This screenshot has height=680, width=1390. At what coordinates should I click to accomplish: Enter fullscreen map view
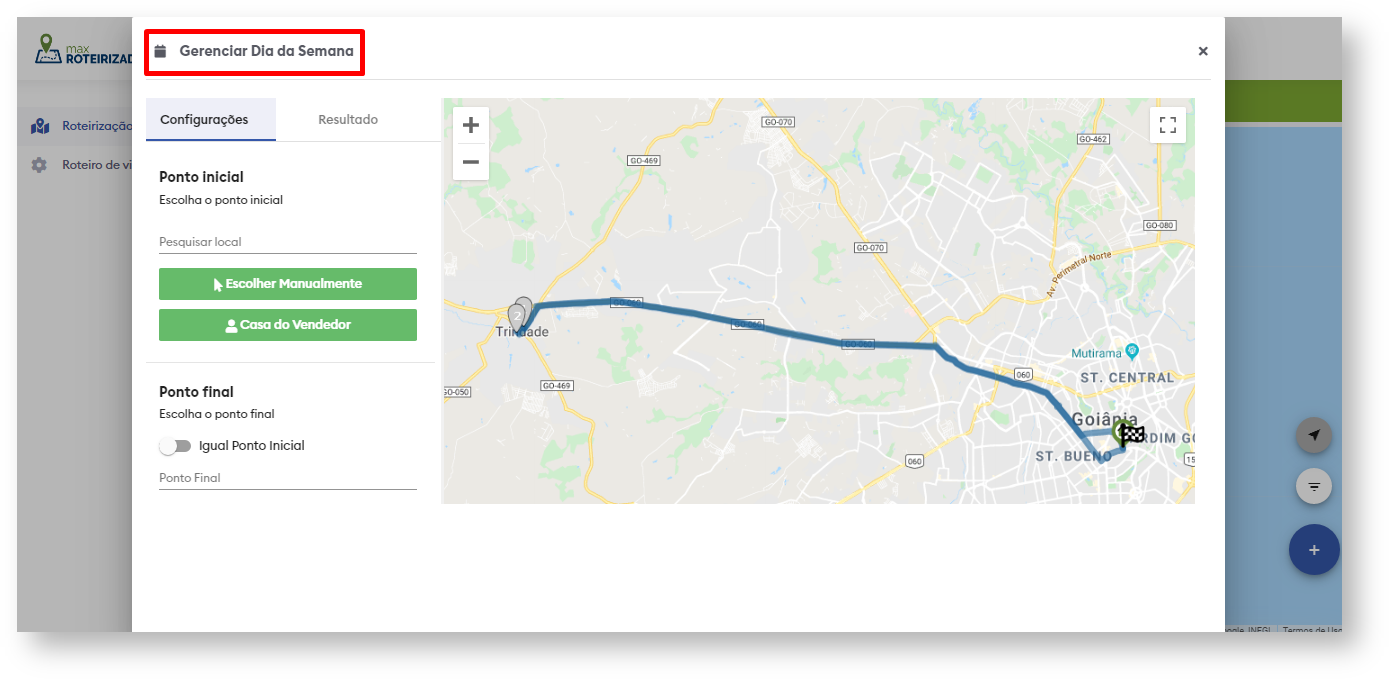[x=1167, y=125]
